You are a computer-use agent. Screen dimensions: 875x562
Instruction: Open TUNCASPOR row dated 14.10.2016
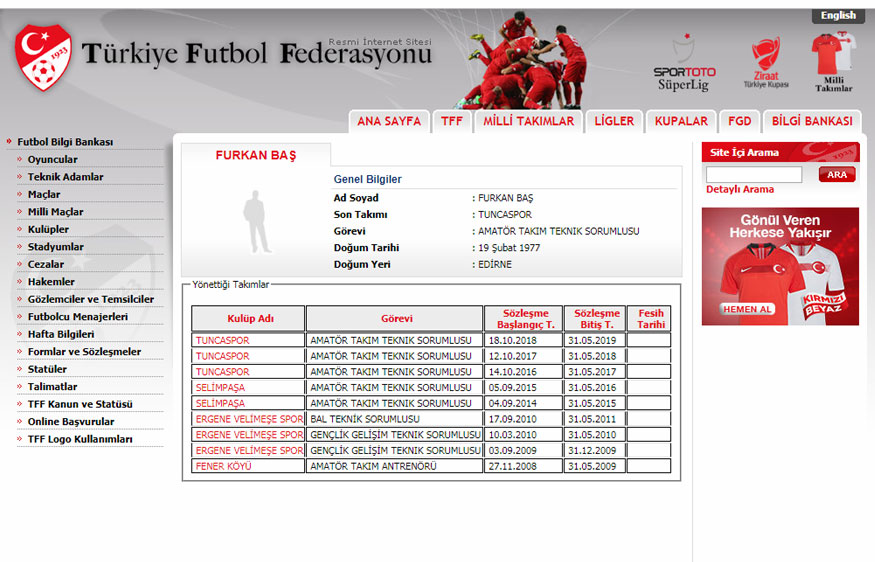(222, 372)
